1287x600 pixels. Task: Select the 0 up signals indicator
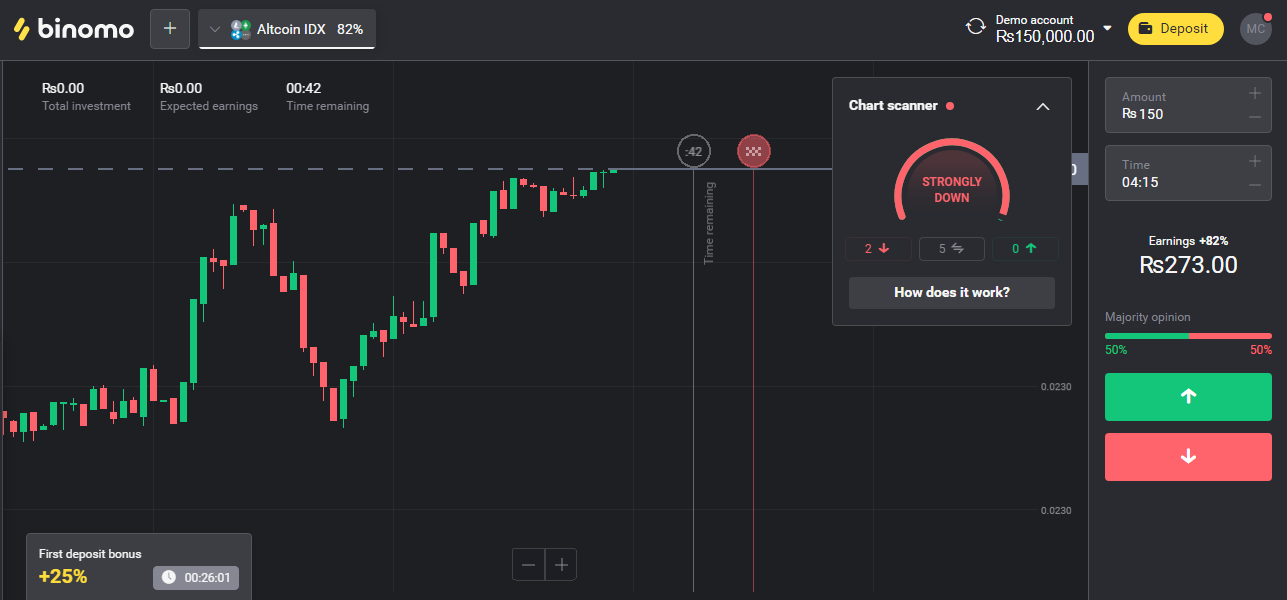[1025, 249]
